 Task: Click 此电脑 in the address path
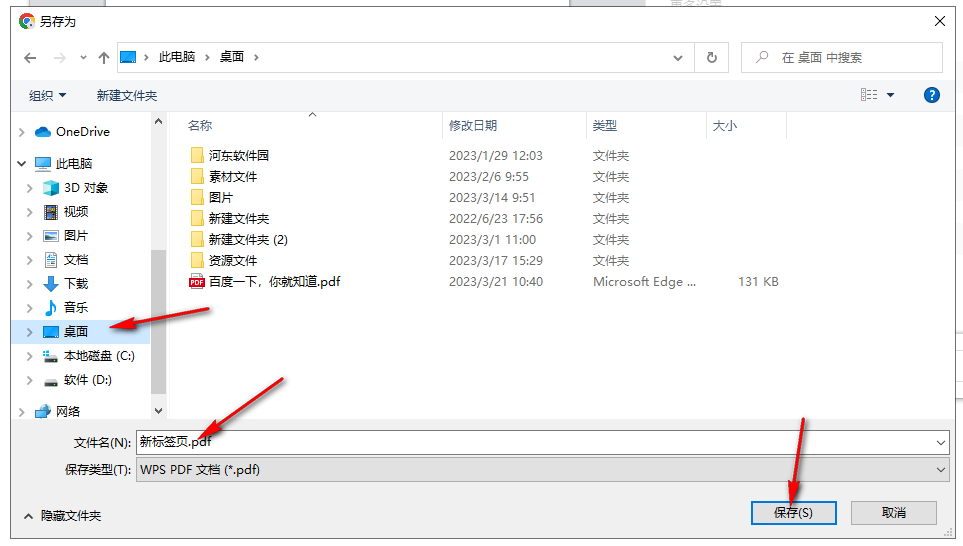click(177, 57)
